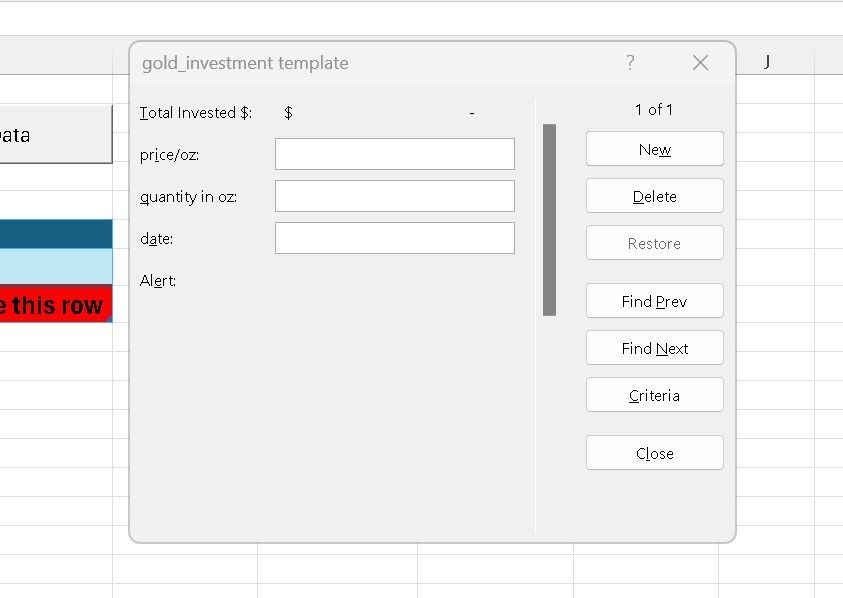This screenshot has width=843, height=598.
Task: Click the New record button
Action: (654, 148)
